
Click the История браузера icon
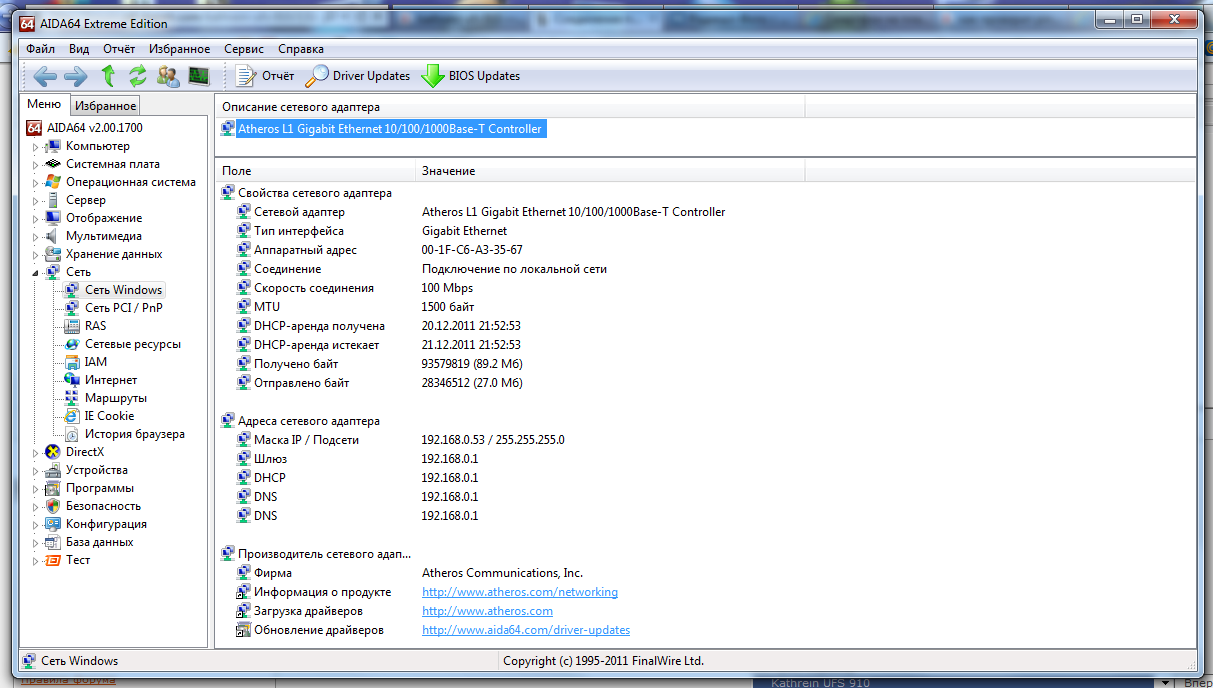coord(72,434)
